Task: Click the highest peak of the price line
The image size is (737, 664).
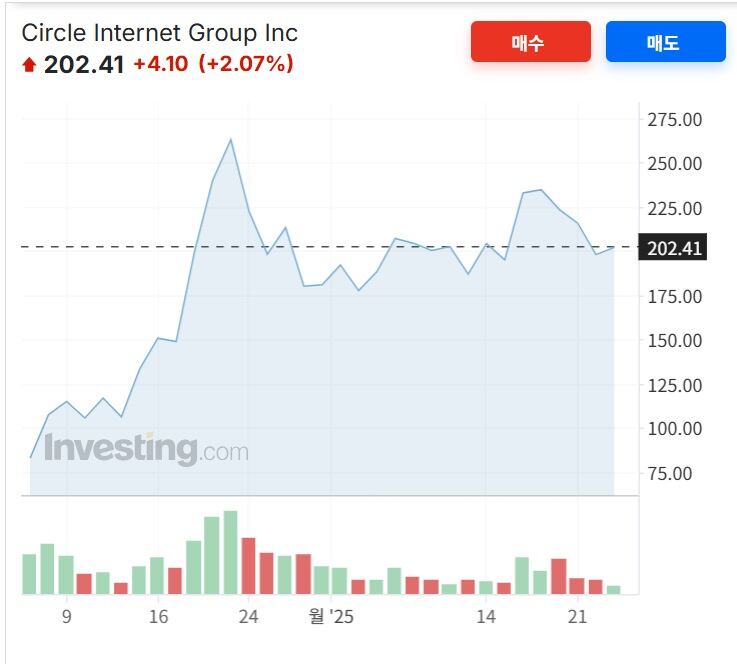Action: click(x=231, y=140)
